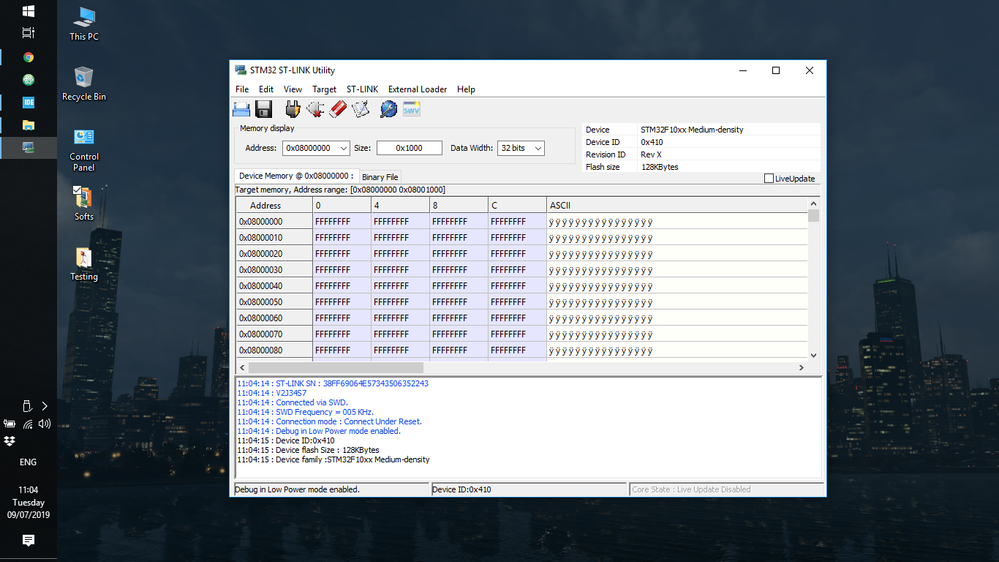This screenshot has height=562, width=999.
Task: Expand the Data Width dropdown
Action: point(538,148)
